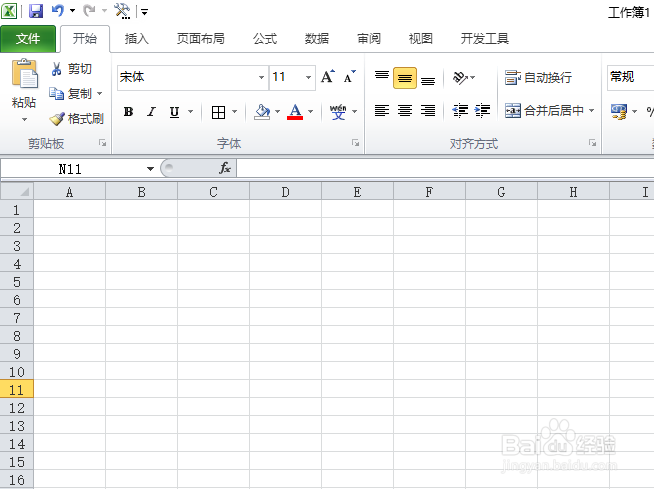This screenshot has width=654, height=489.
Task: Click the Undo arrow icon
Action: (58, 11)
